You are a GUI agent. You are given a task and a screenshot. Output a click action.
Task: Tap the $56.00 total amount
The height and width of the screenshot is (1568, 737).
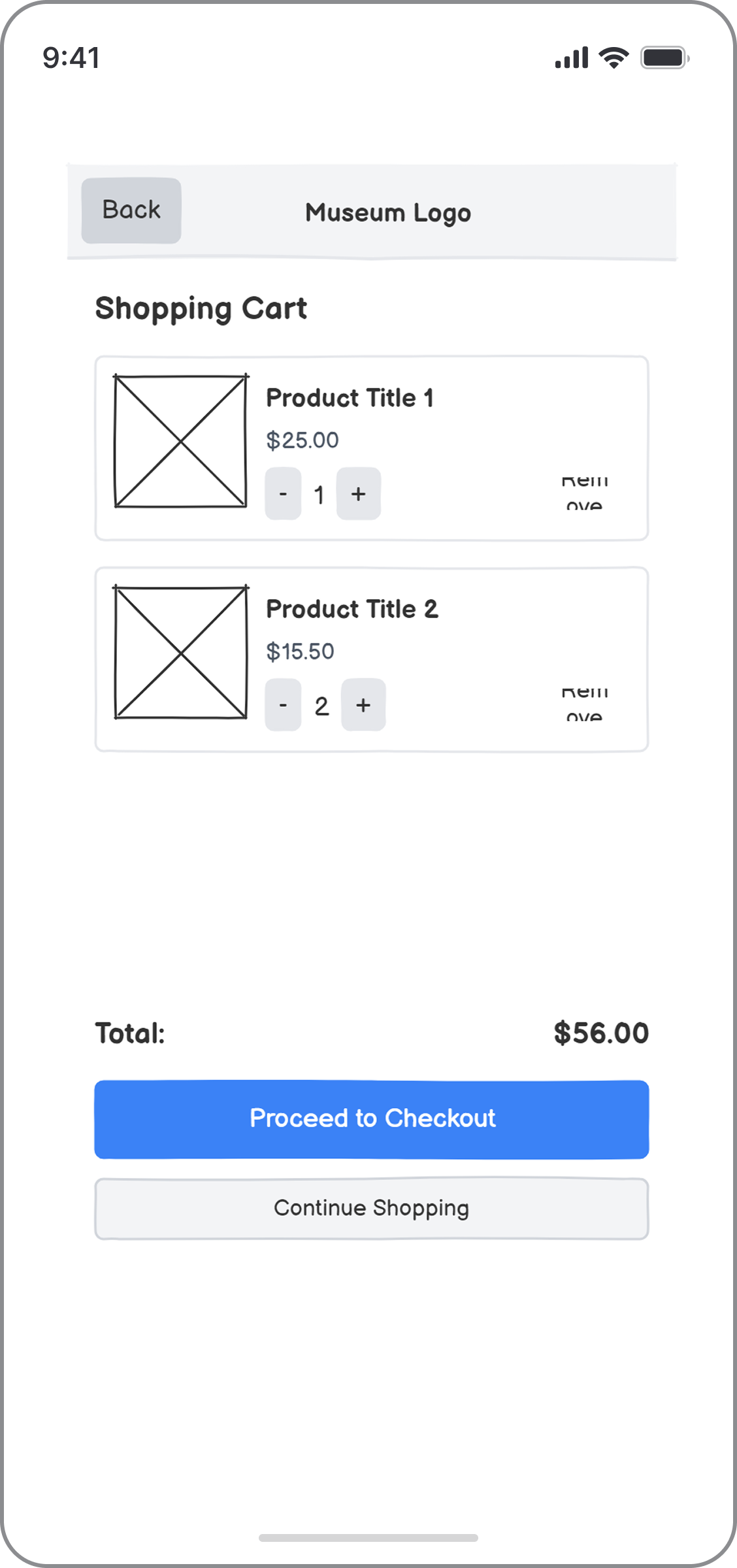pos(600,1033)
